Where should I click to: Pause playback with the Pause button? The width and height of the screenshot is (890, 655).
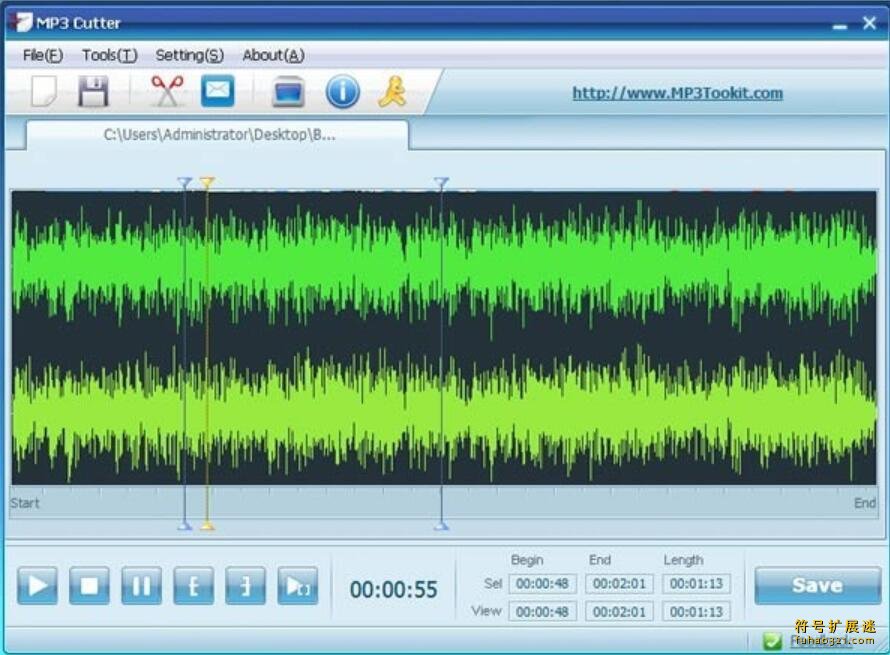point(141,586)
